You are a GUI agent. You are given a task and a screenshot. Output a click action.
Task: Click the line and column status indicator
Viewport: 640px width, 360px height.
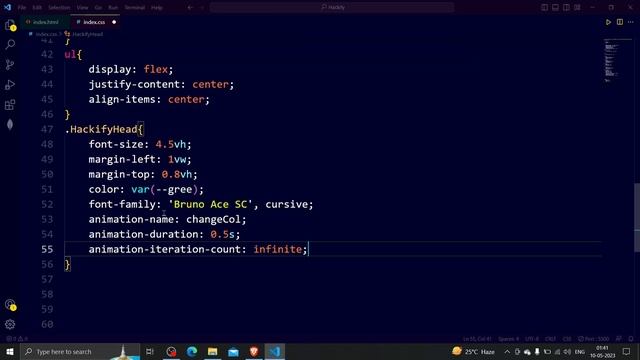tap(477, 339)
